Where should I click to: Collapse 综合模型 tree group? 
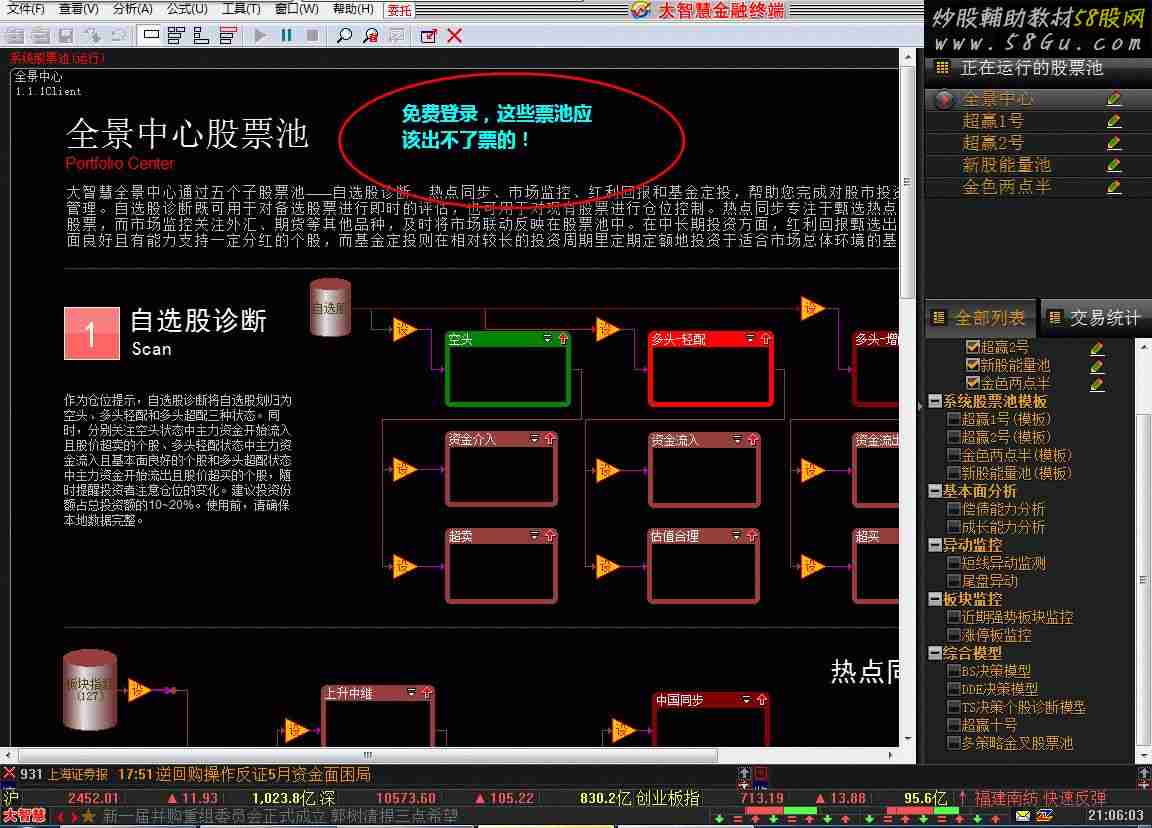pos(935,653)
